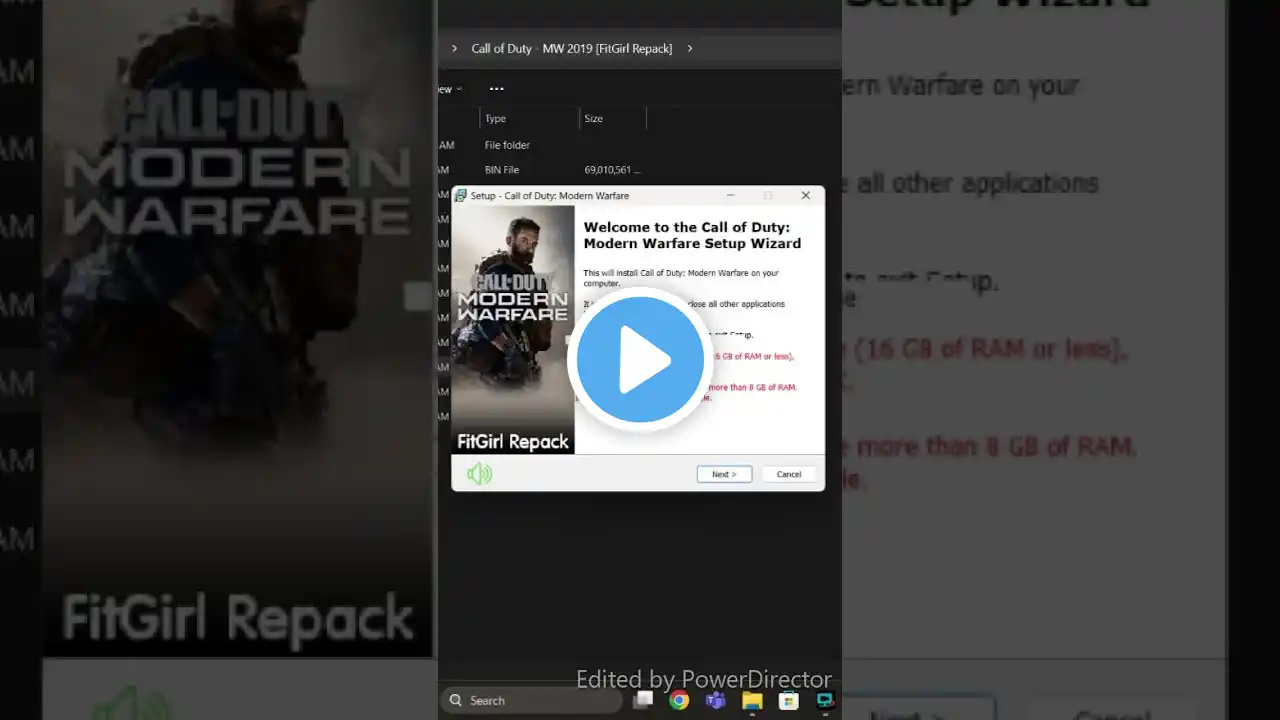
Task: Launch Google Chrome from the taskbar
Action: tap(679, 701)
